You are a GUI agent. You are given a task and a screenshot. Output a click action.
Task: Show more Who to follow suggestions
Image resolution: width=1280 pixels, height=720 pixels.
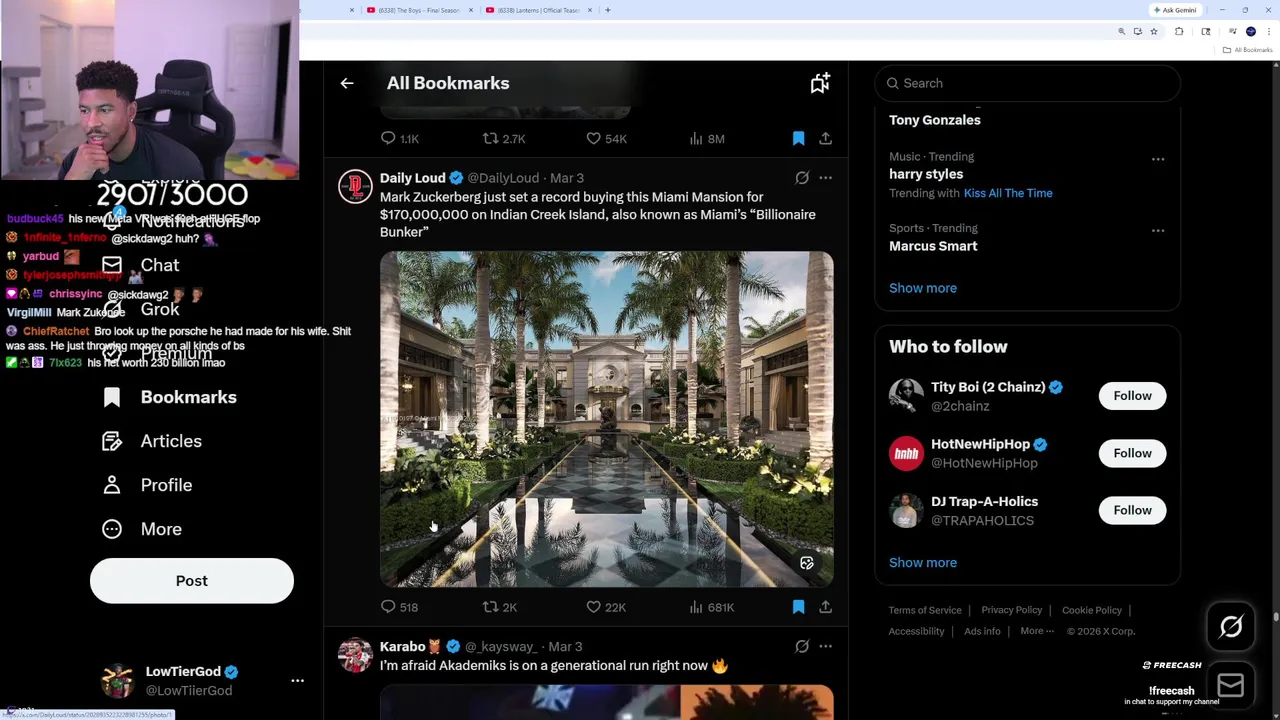point(923,562)
